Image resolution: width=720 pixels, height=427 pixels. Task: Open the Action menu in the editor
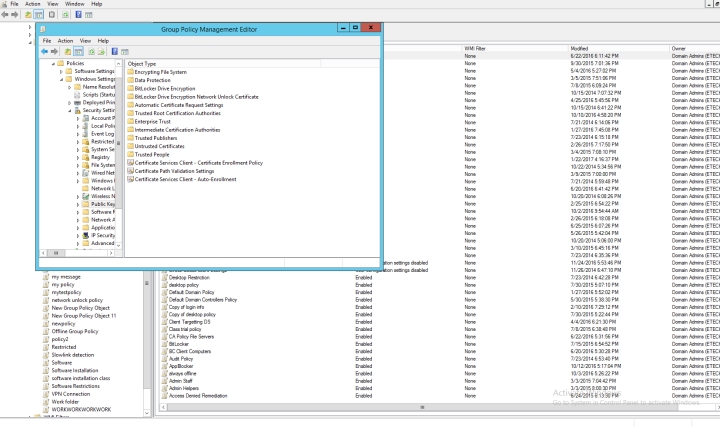click(65, 41)
